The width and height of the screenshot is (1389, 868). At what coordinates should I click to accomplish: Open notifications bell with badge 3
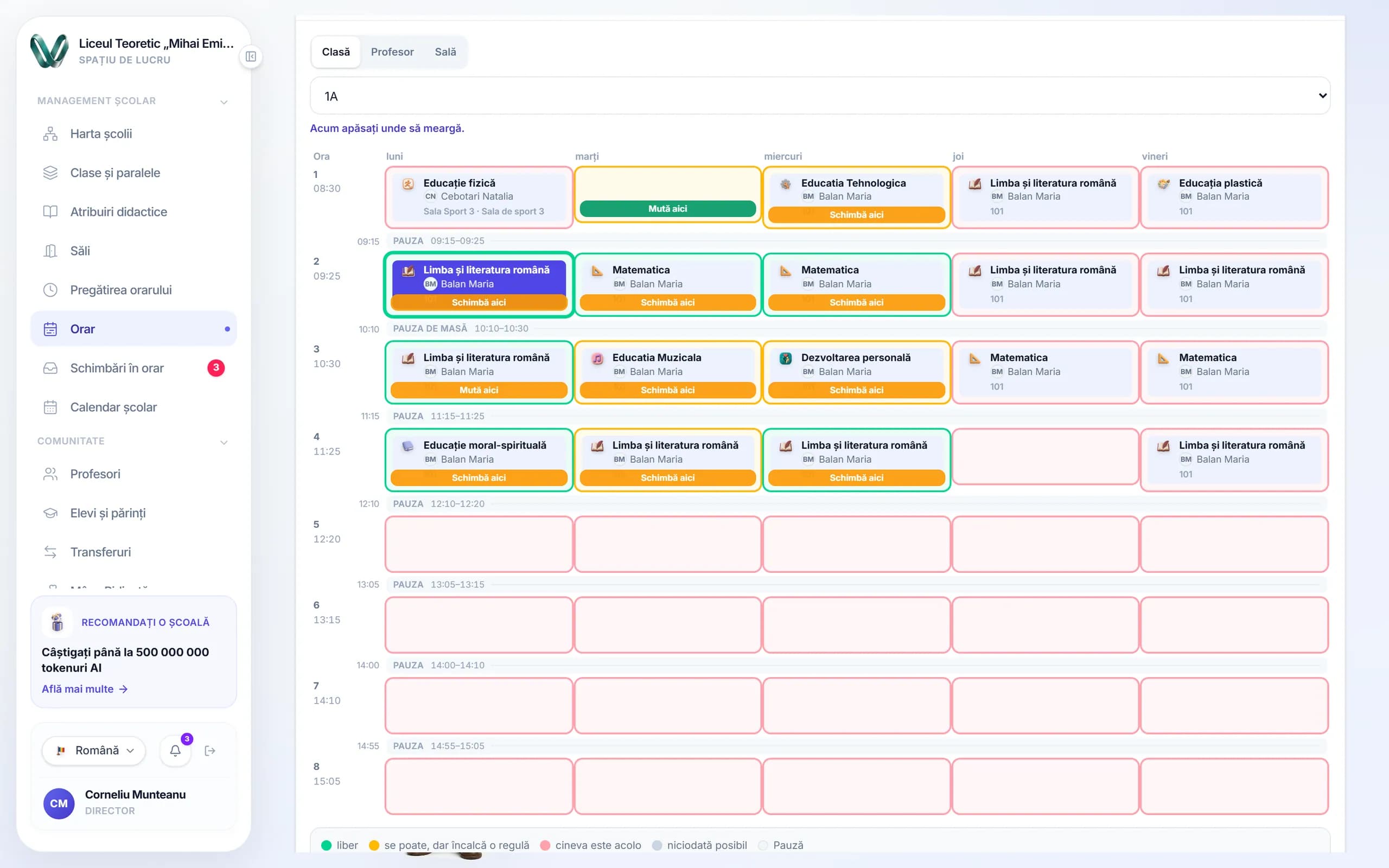tap(176, 750)
